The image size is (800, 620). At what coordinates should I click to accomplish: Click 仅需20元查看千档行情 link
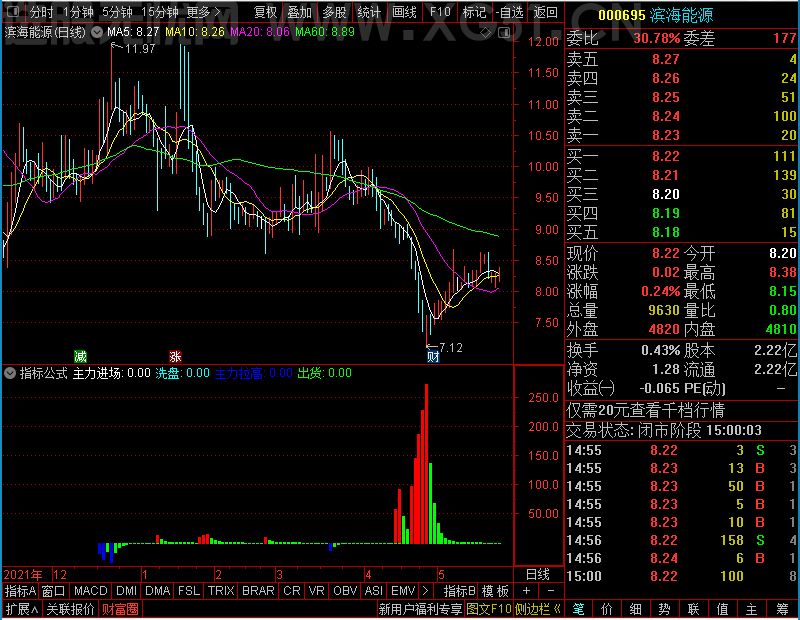[645, 410]
